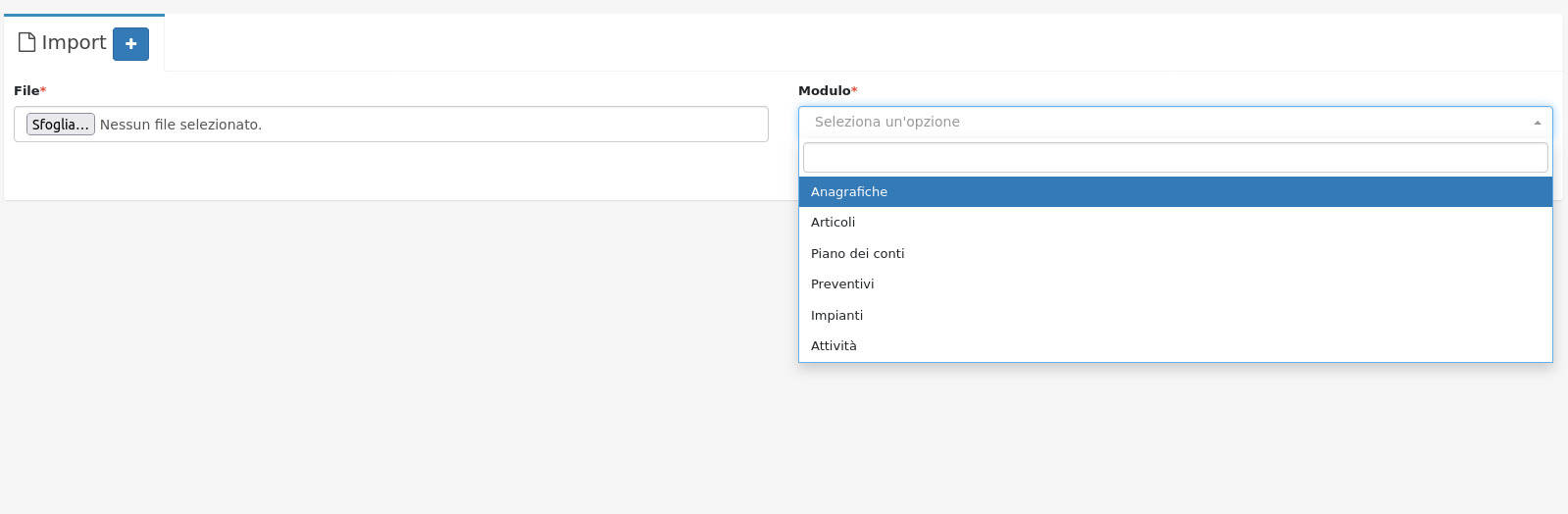This screenshot has width=1568, height=514.
Task: Select Anagrafiche from the module list
Action: coord(849,192)
